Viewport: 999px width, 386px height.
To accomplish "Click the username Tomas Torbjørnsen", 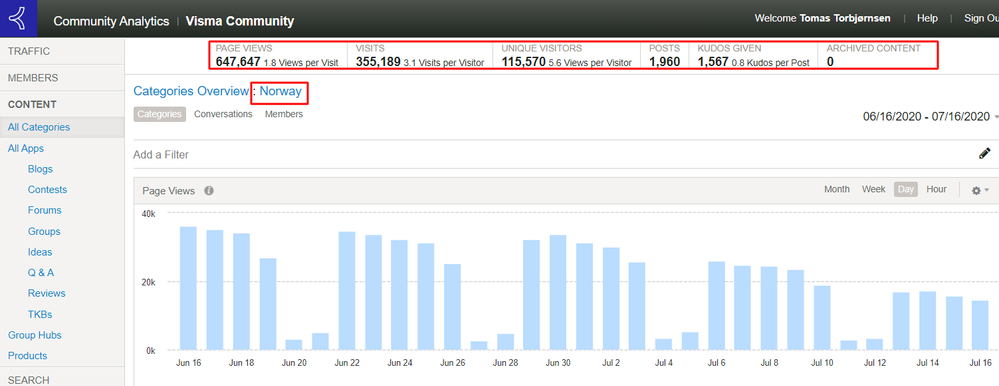I will (x=845, y=18).
